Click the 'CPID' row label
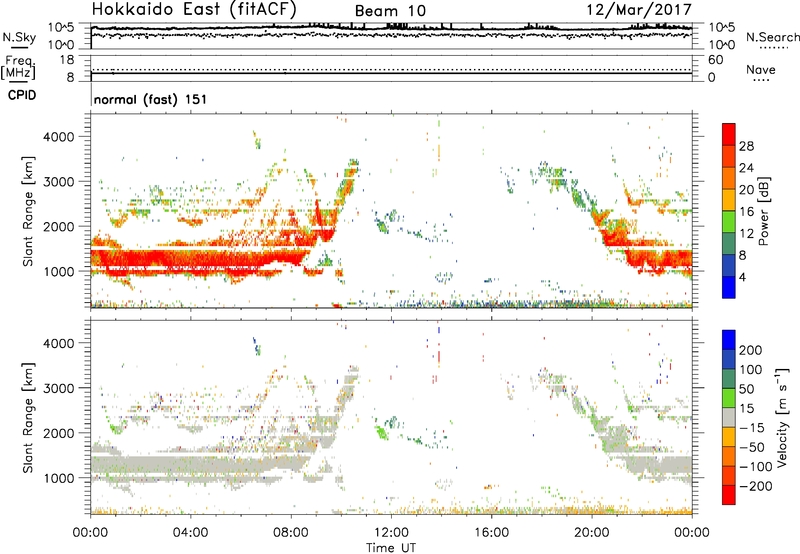The height and width of the screenshot is (554, 800). pos(22,95)
